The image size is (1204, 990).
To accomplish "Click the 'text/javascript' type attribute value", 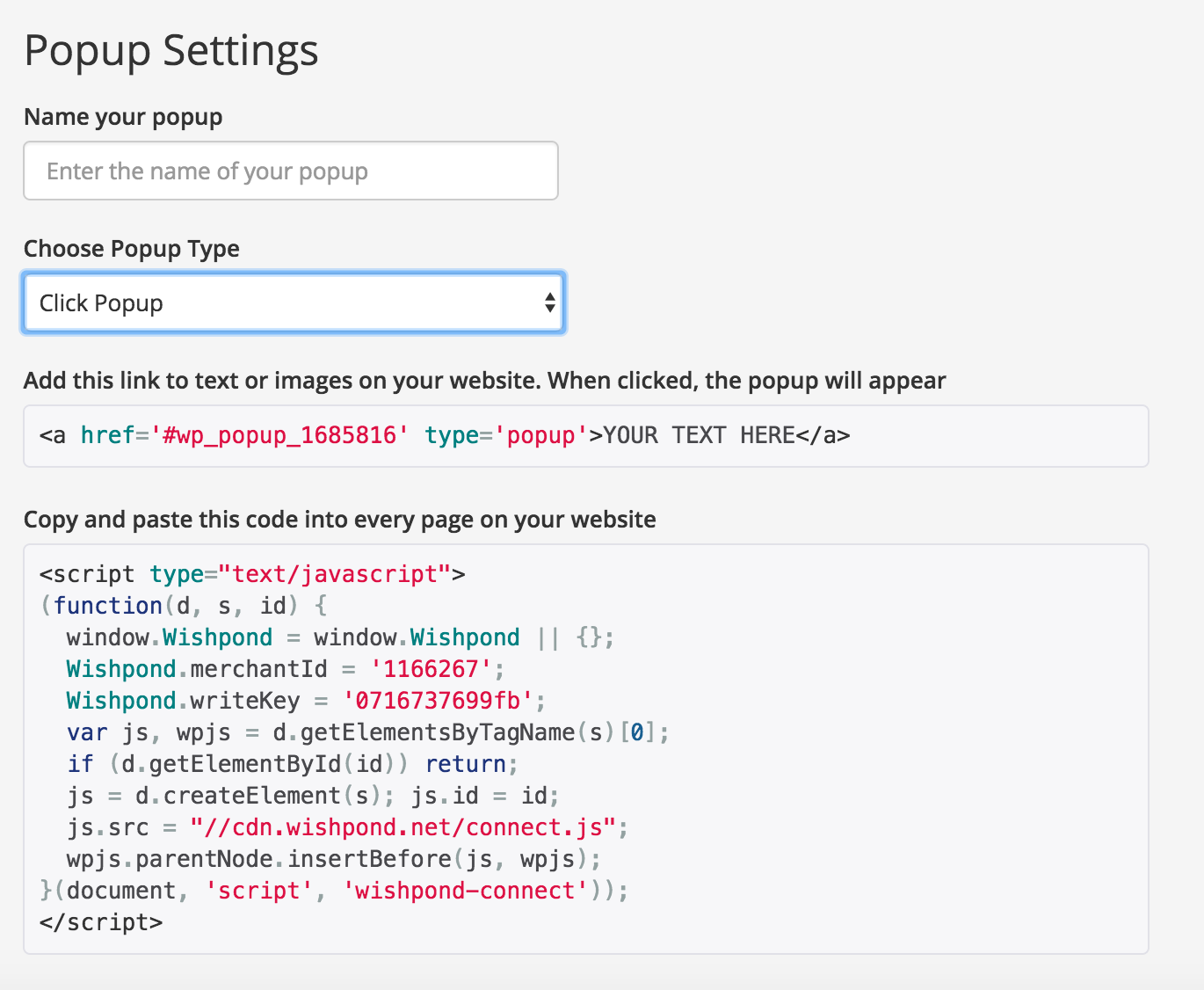I will (335, 574).
